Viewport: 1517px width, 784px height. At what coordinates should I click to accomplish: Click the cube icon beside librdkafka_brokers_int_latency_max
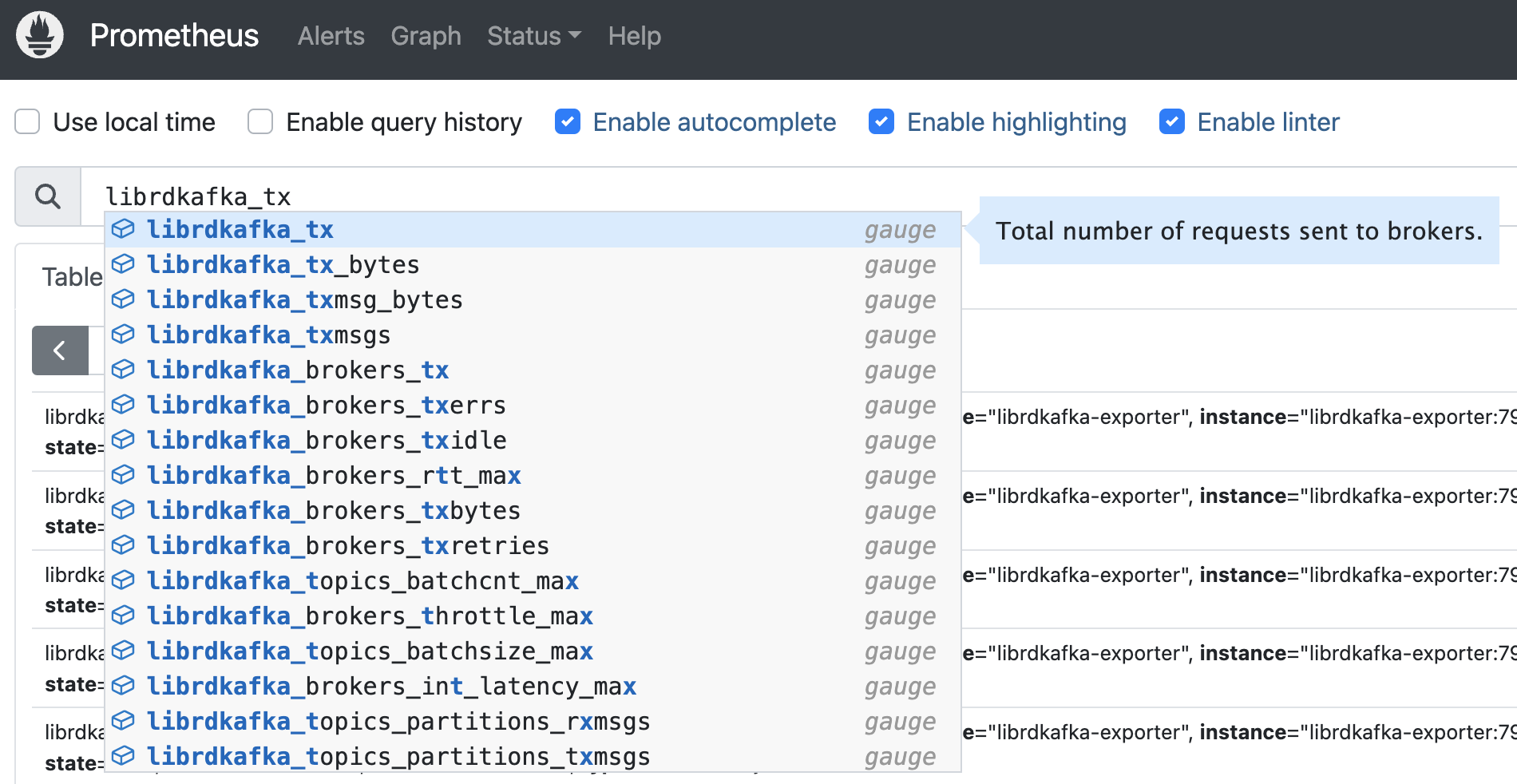tap(123, 686)
